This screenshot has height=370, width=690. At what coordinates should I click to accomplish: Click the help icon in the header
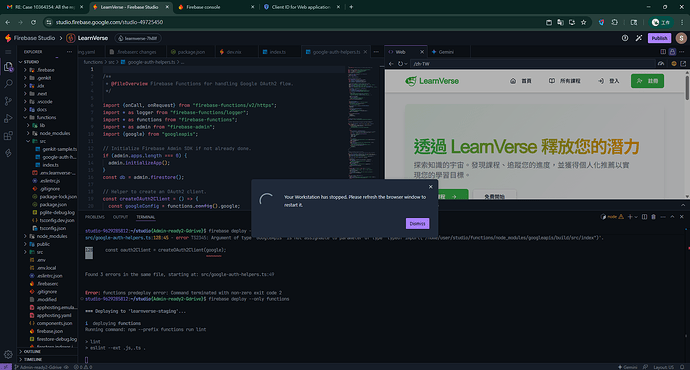625,38
